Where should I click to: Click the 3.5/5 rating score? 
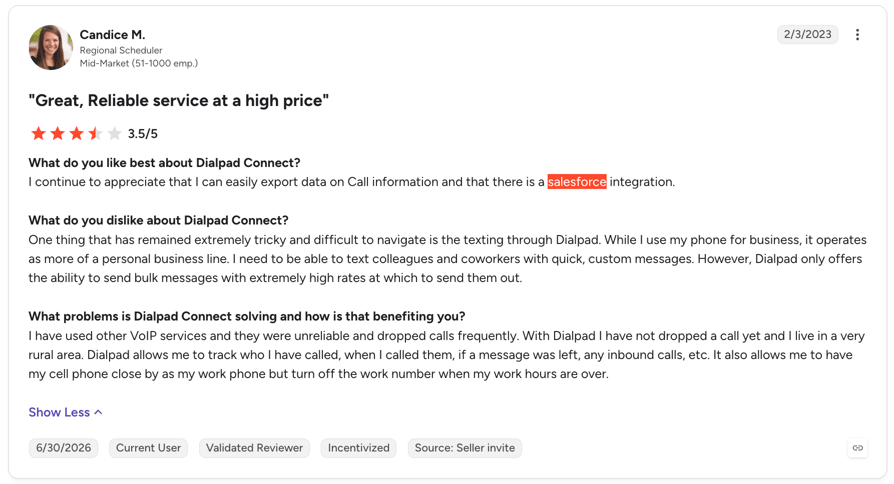tap(143, 134)
